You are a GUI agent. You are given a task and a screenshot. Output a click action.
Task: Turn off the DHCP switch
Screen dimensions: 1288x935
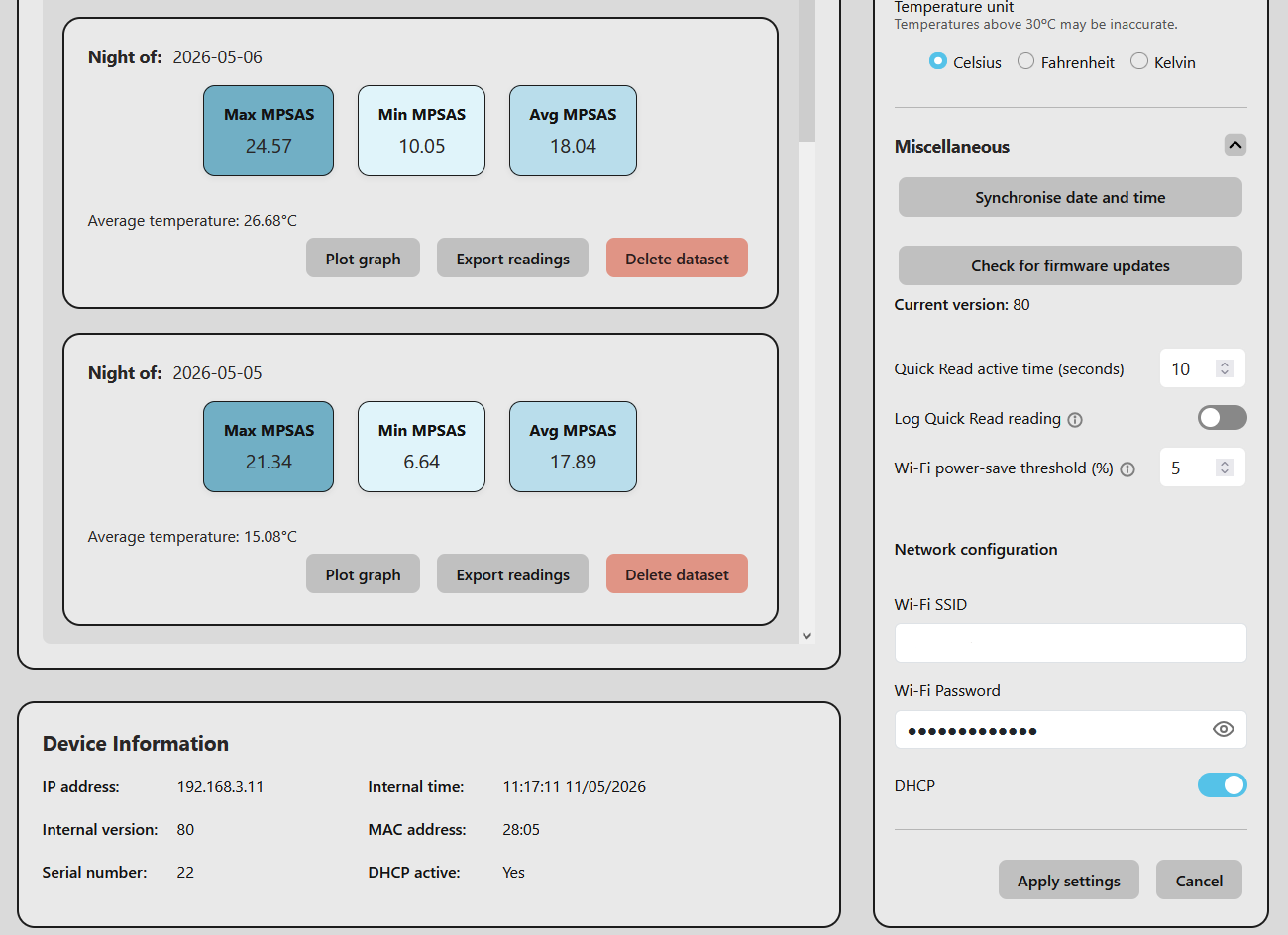pyautogui.click(x=1222, y=785)
